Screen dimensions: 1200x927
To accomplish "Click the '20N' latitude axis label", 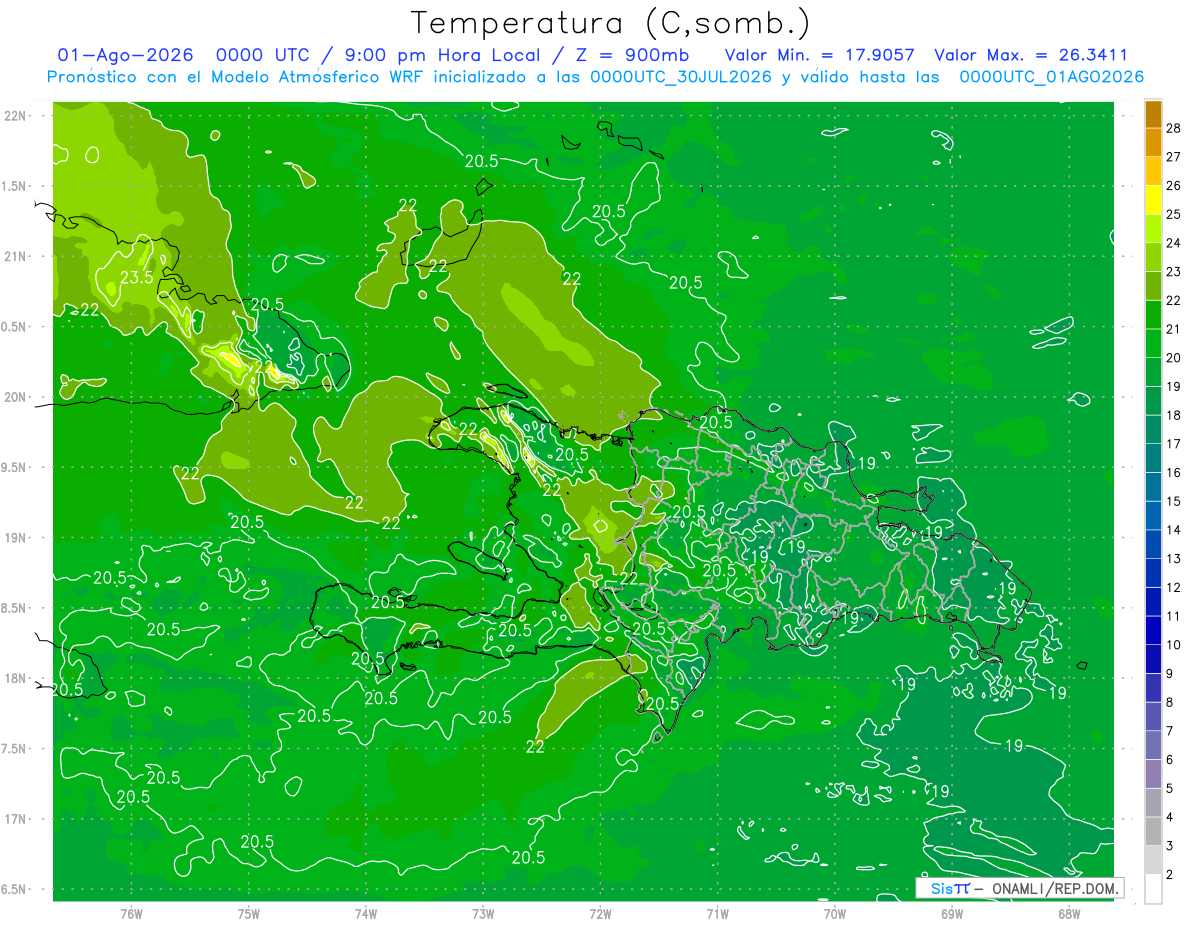I will coord(17,398).
